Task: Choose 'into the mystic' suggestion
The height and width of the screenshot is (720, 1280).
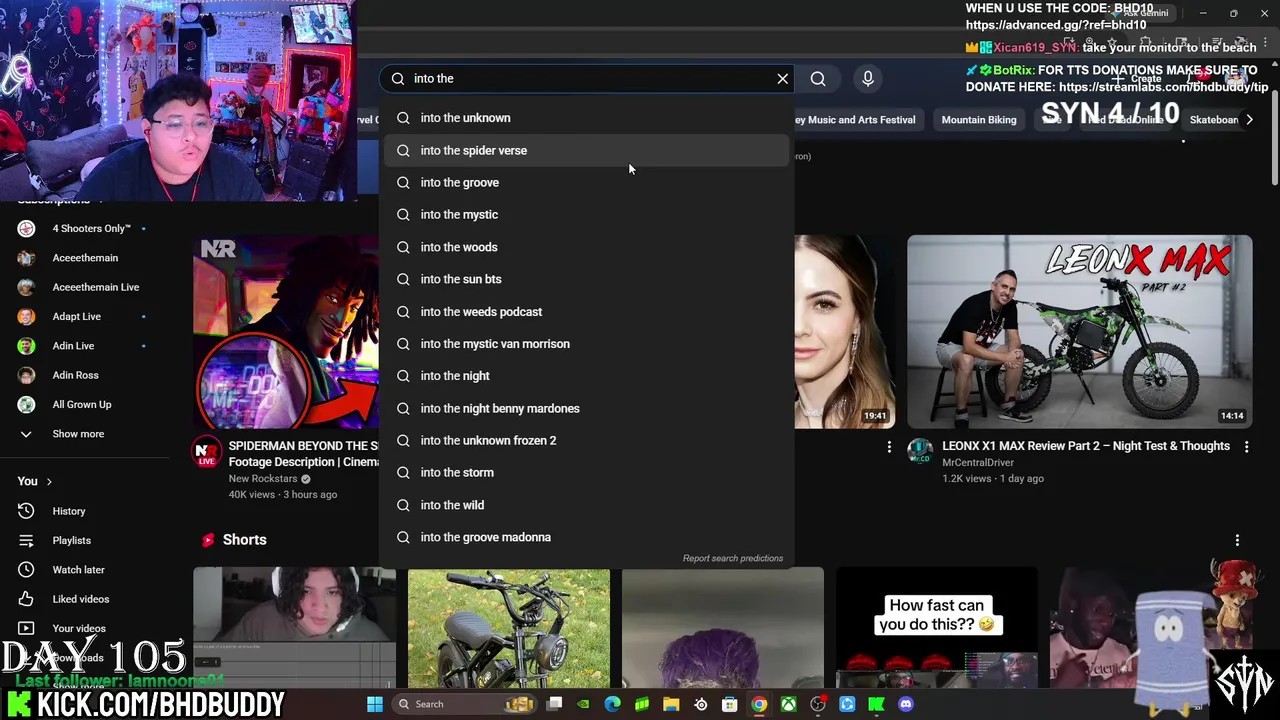Action: click(587, 214)
